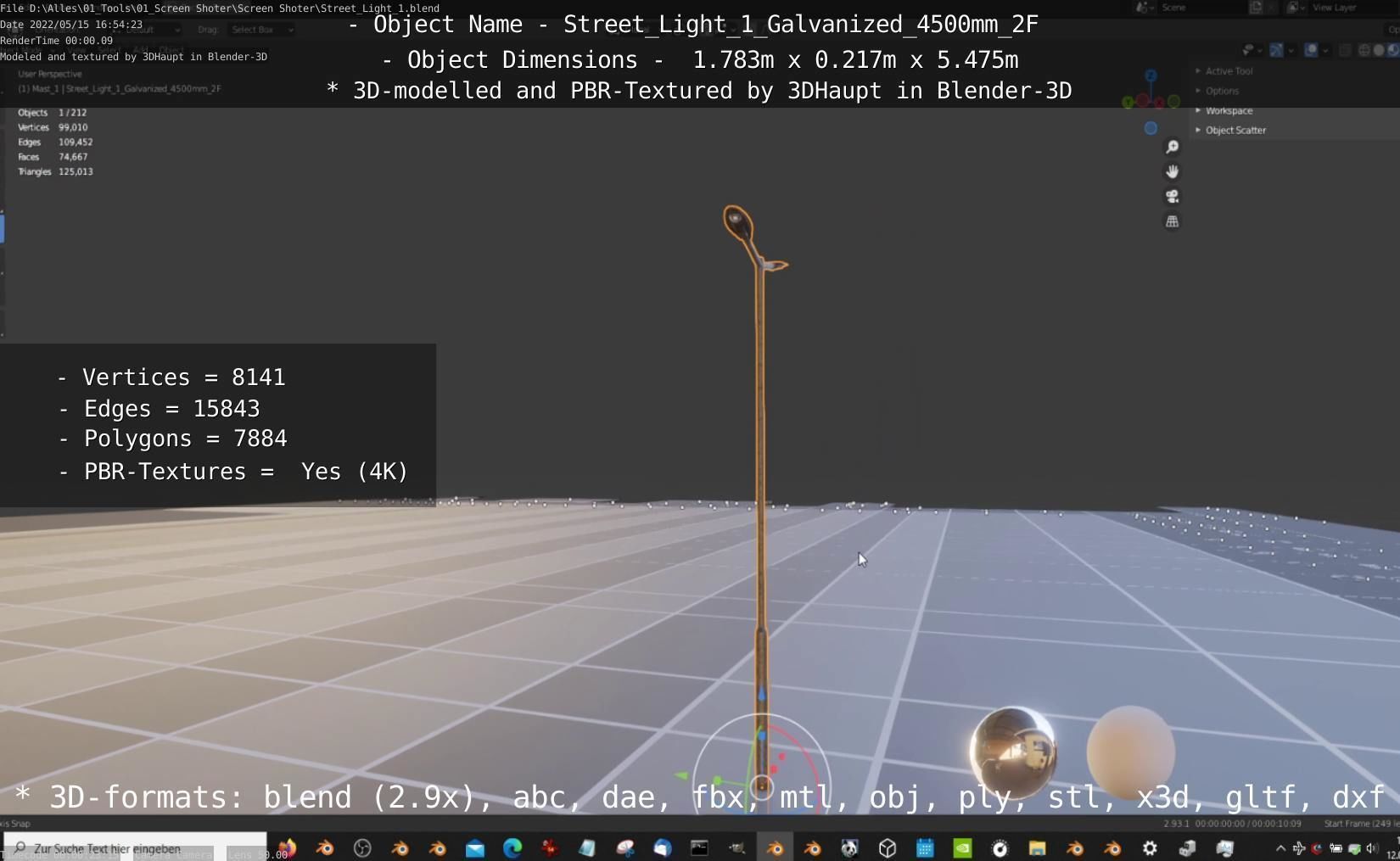Click the Scene name field
Viewport: 1400px width, 861px height.
(1201, 8)
